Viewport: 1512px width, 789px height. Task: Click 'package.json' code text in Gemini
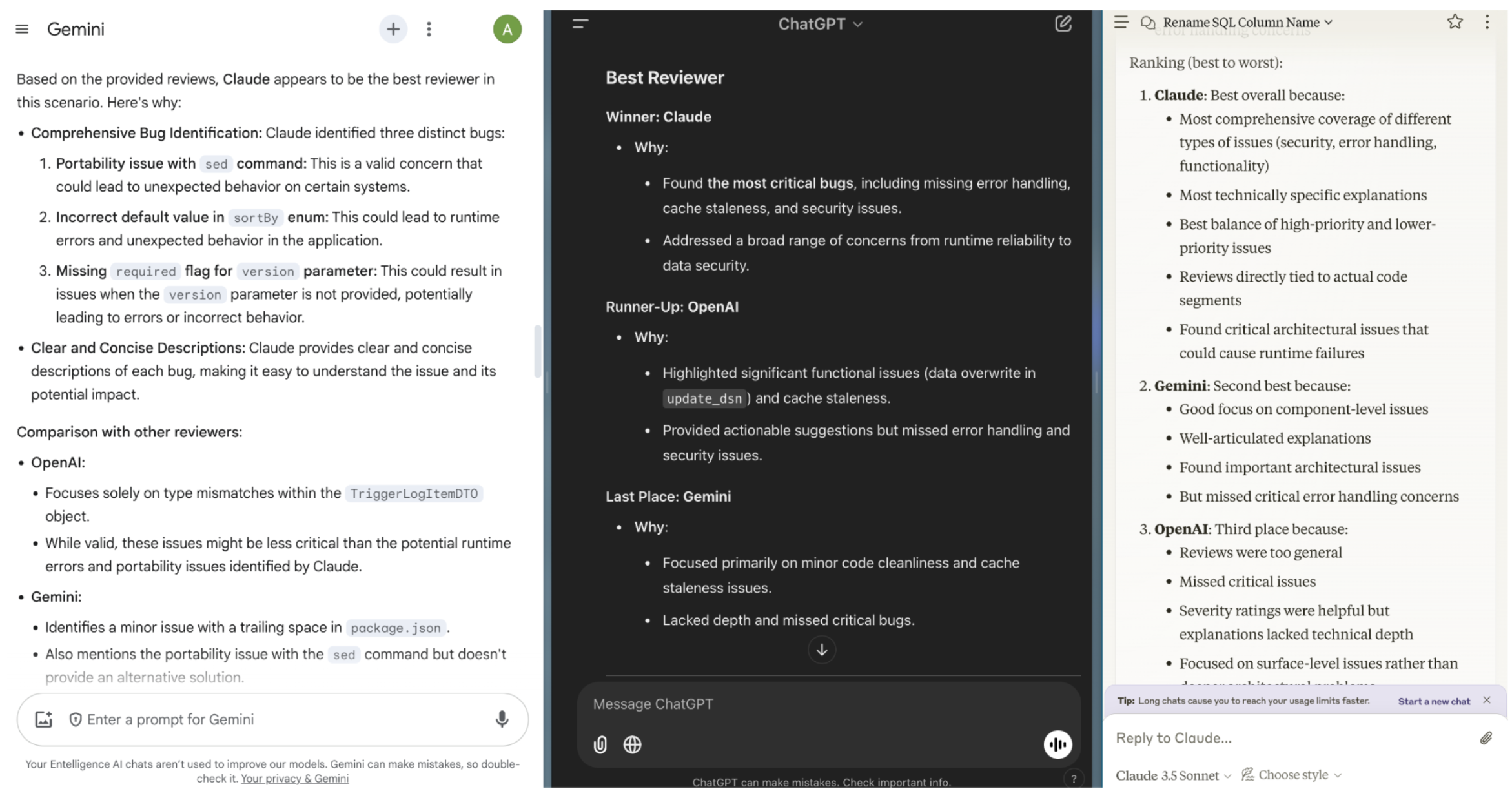click(396, 628)
